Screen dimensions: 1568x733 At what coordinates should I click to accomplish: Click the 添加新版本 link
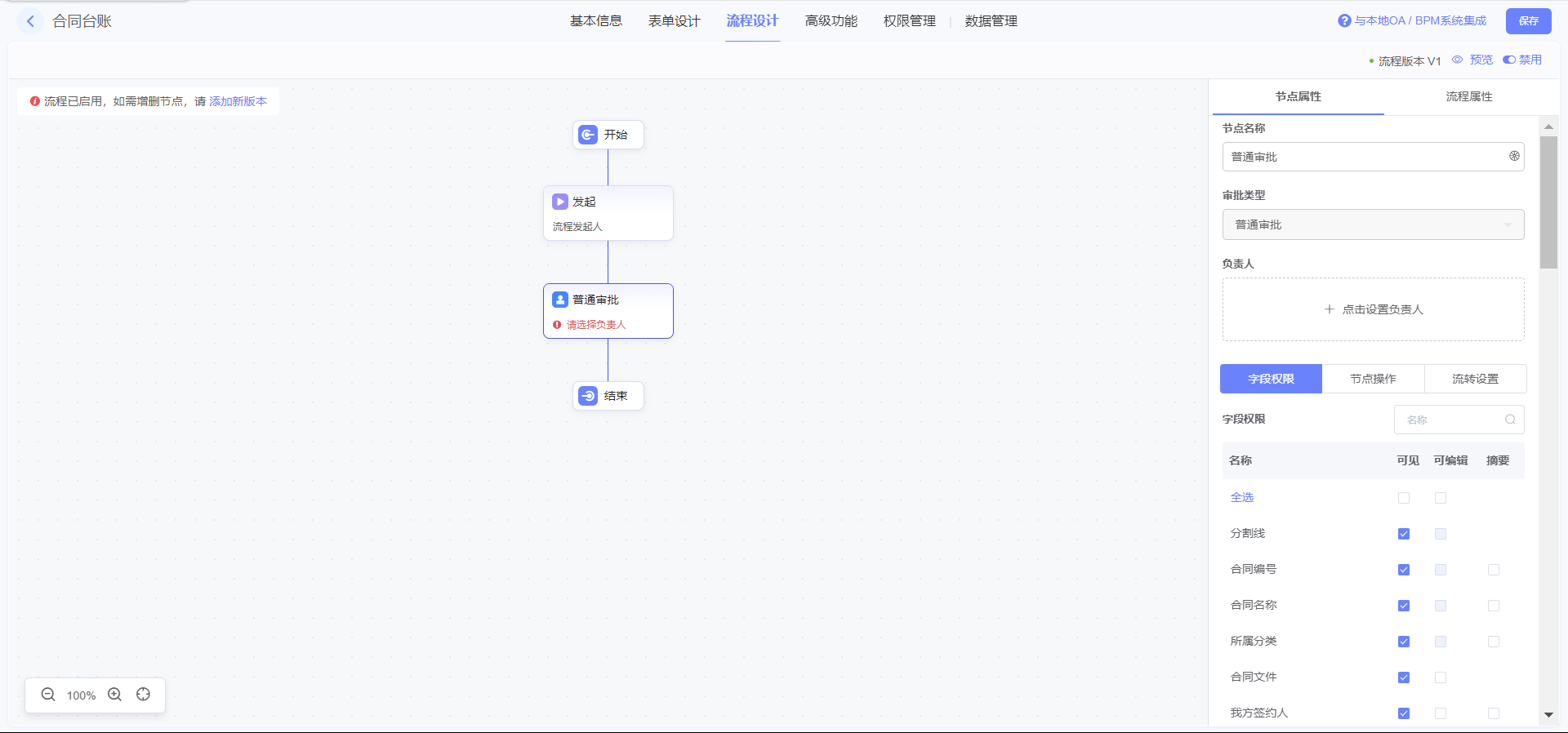pos(238,101)
